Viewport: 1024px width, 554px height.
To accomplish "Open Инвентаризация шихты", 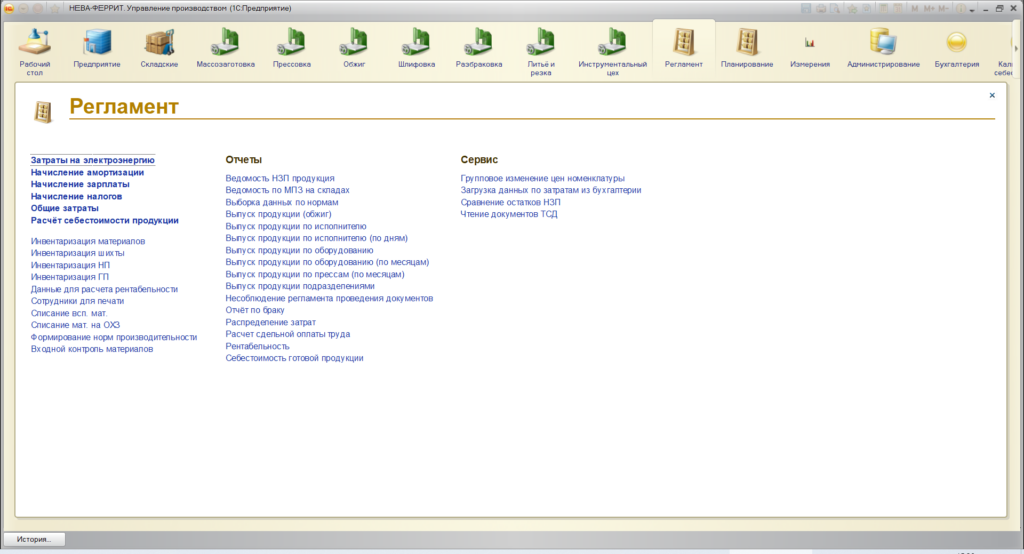I will pos(77,253).
